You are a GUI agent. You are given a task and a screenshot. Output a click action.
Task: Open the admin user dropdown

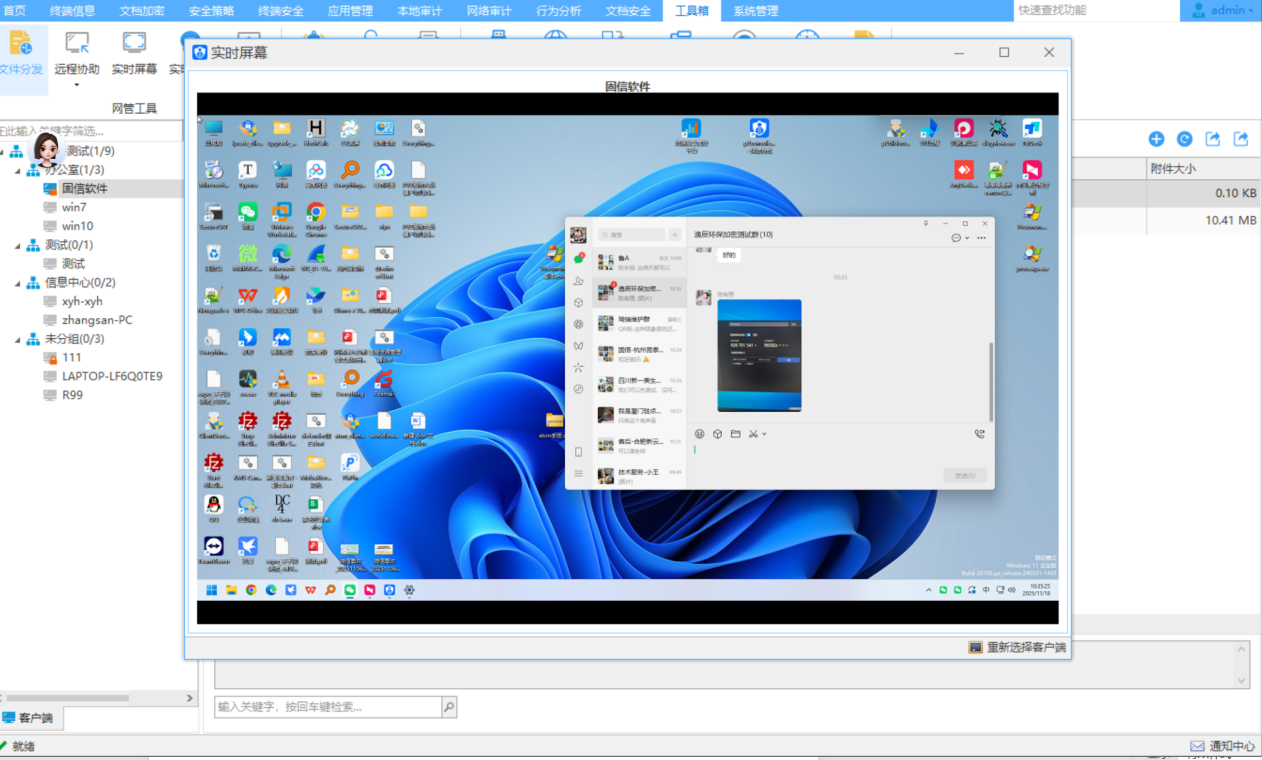(1221, 11)
